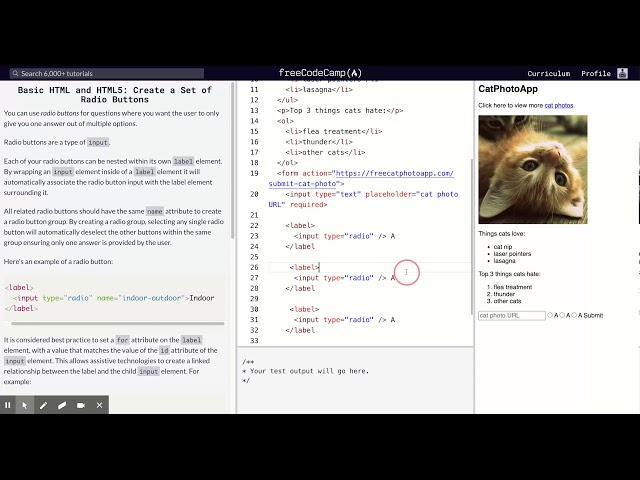Click the radio input code on line 31
Viewport: 640px width, 480px height.
(x=344, y=320)
